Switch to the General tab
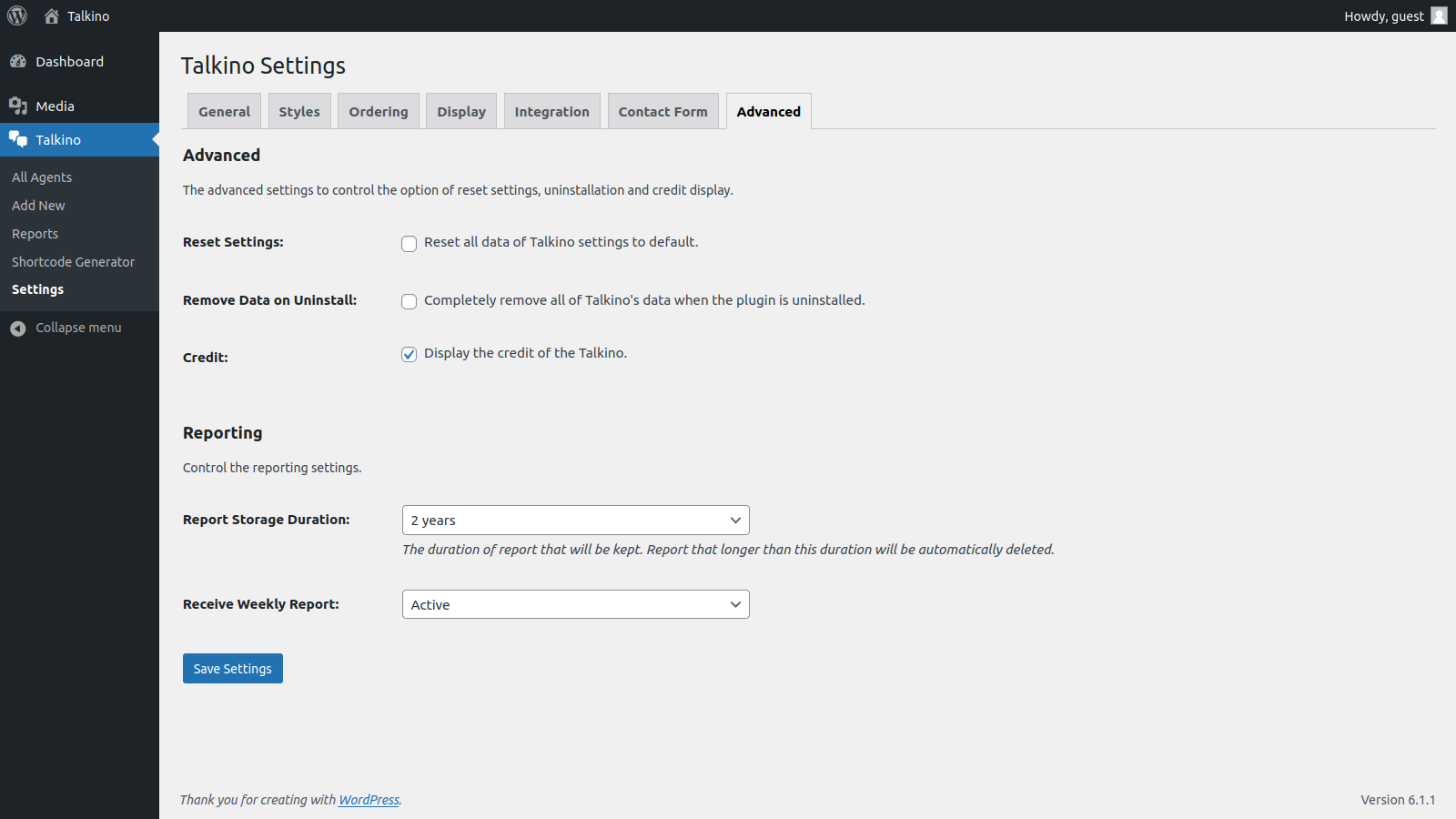The width and height of the screenshot is (1456, 819). click(224, 111)
